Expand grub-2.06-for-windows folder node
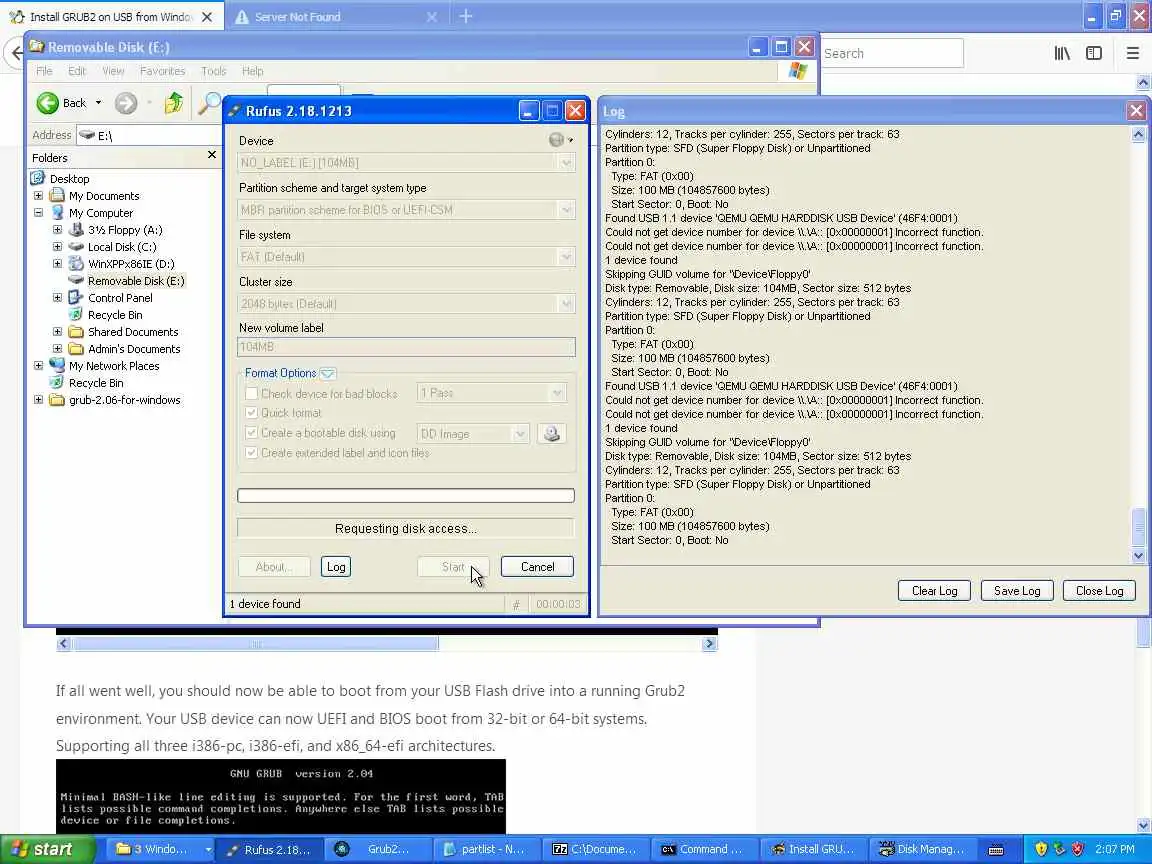 click(38, 400)
